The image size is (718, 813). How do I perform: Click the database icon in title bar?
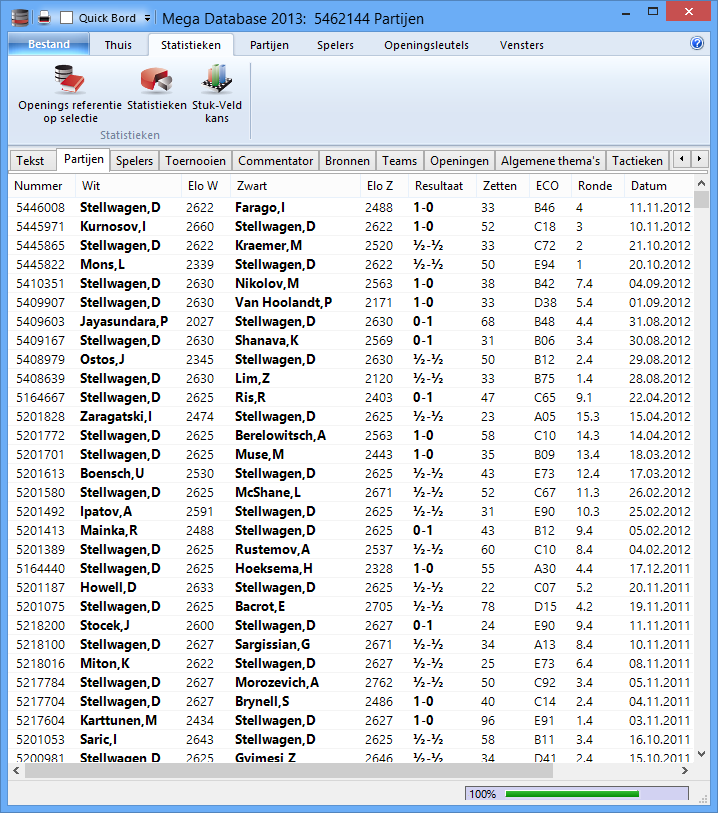[20, 18]
